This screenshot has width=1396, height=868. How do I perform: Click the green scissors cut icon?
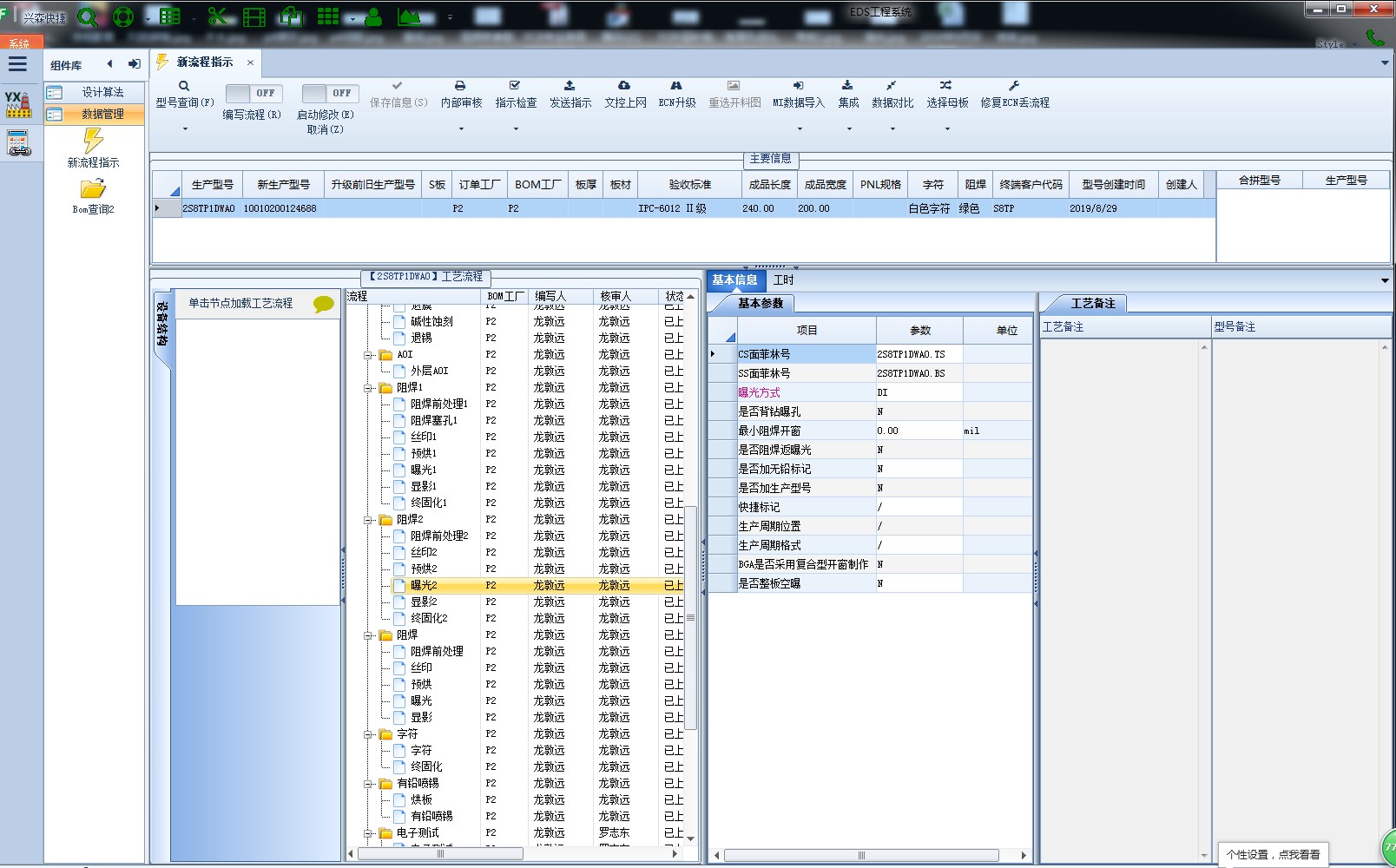[218, 16]
